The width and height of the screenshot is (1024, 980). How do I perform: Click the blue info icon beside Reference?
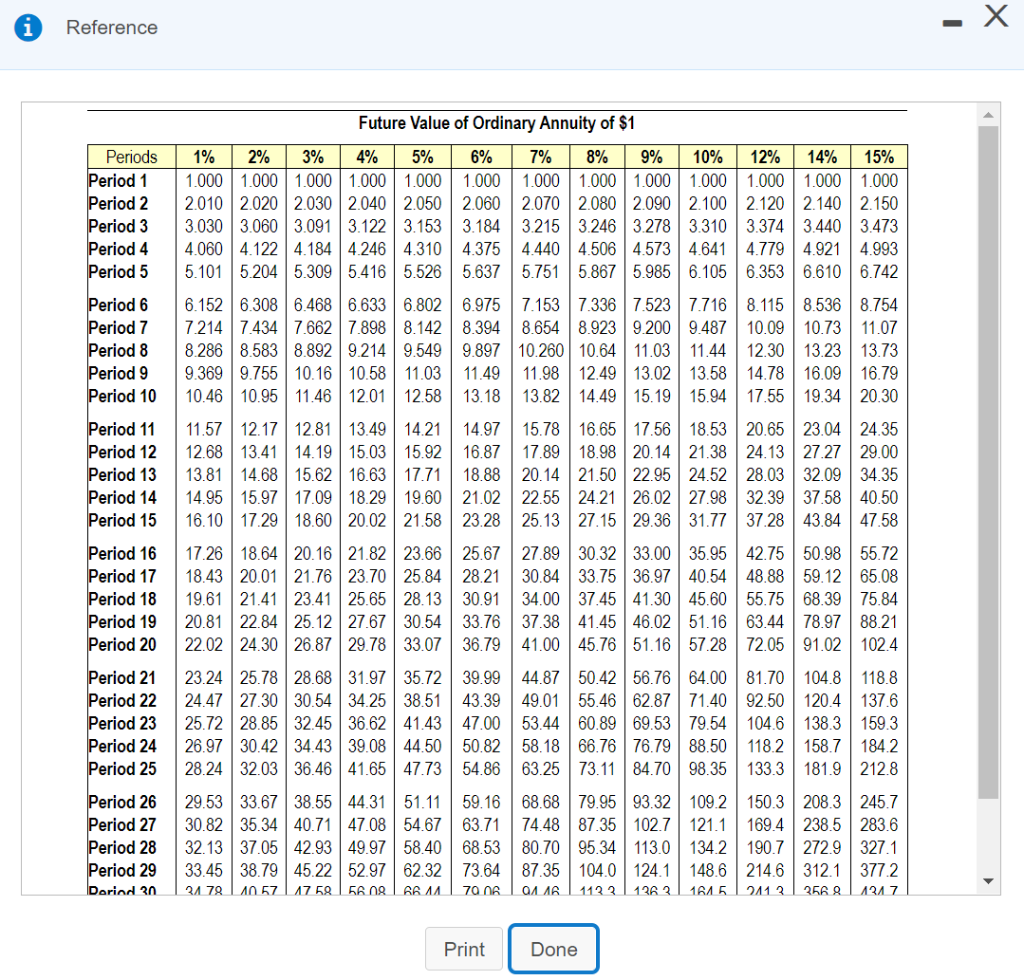tap(28, 27)
